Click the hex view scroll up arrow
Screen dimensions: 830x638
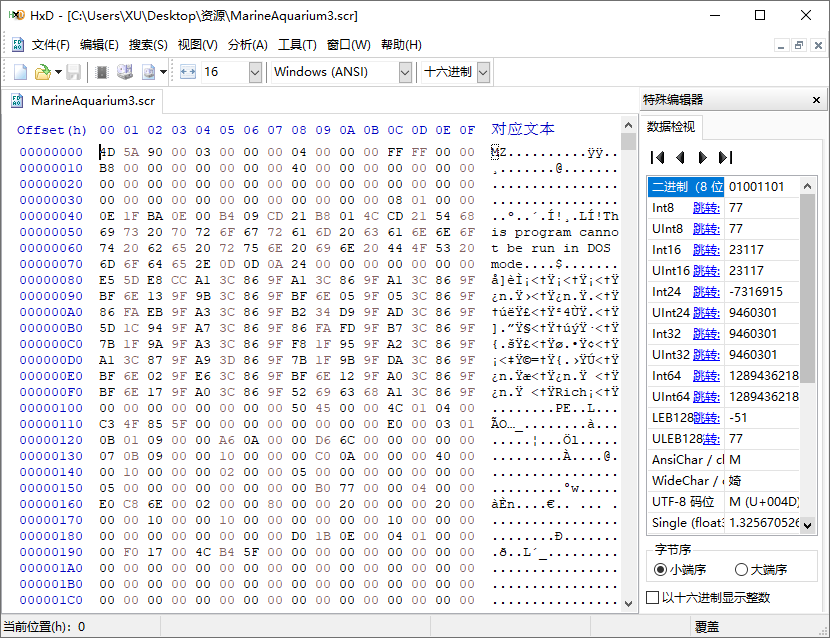click(x=628, y=125)
